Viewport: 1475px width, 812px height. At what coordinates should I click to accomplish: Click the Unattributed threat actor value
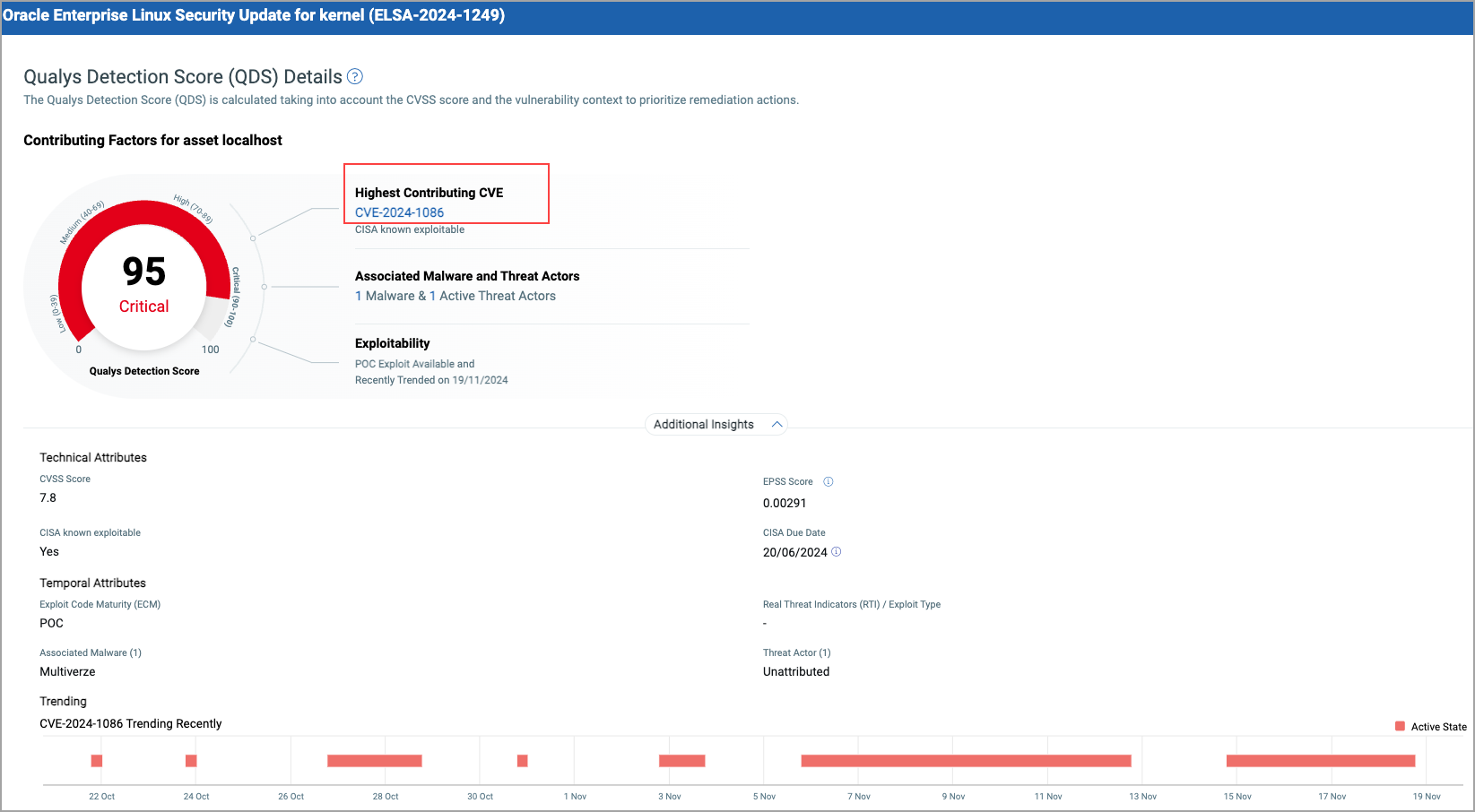(x=796, y=672)
